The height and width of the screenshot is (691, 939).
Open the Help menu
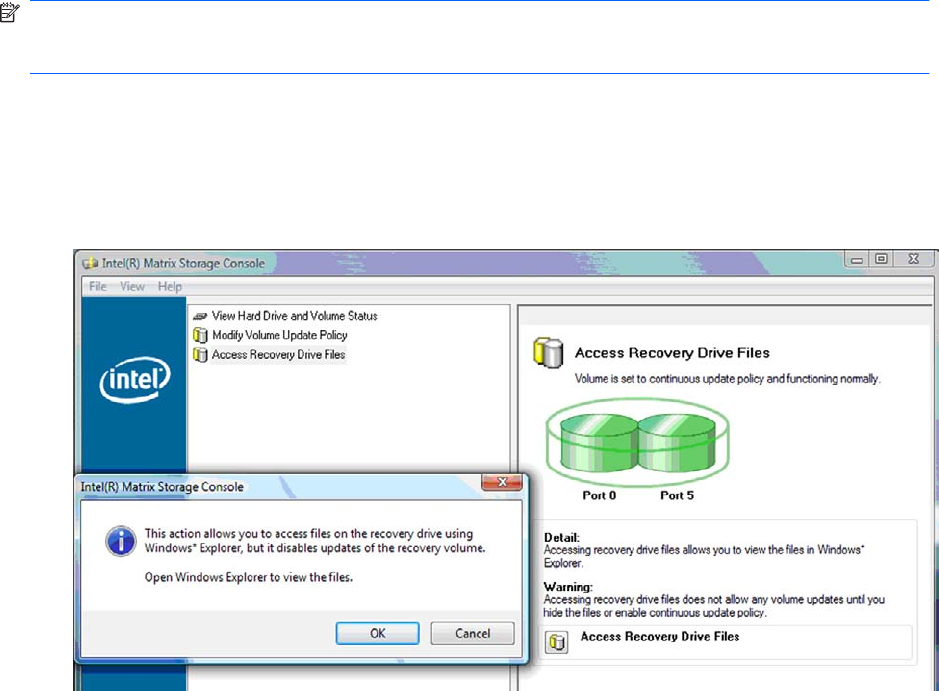pyautogui.click(x=169, y=286)
